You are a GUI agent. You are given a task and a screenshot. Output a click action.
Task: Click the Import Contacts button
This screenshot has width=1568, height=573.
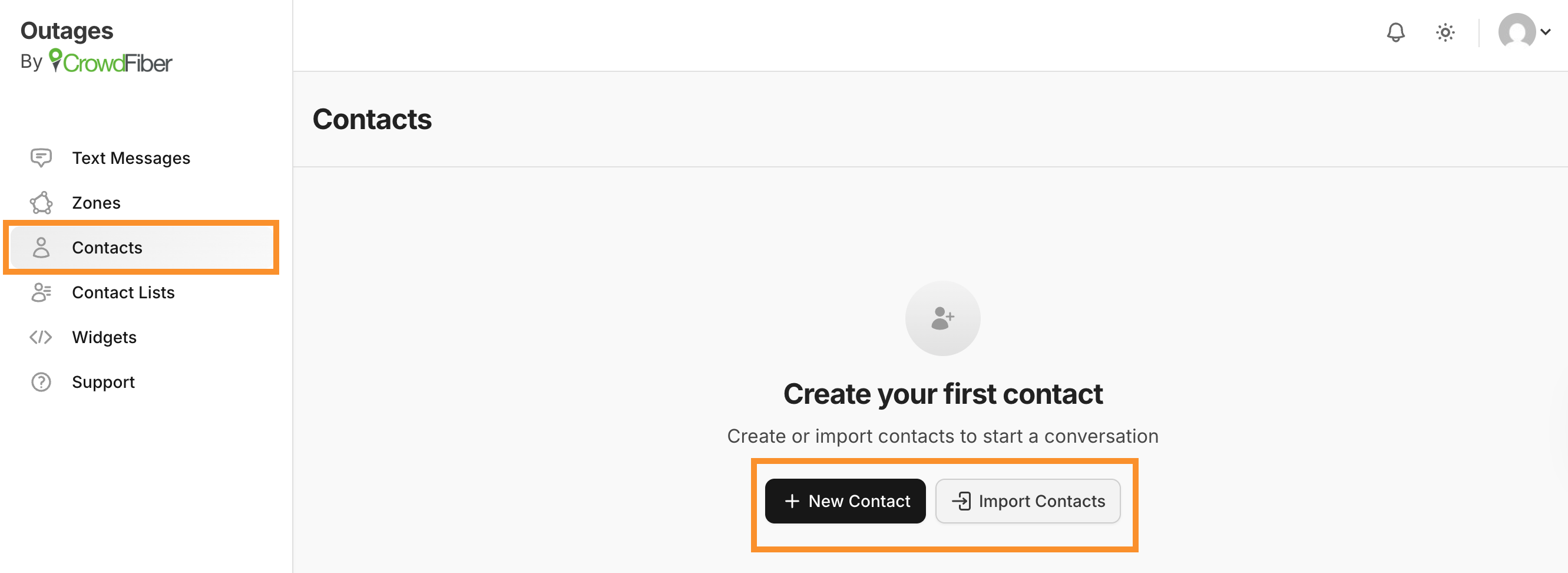(x=1027, y=500)
